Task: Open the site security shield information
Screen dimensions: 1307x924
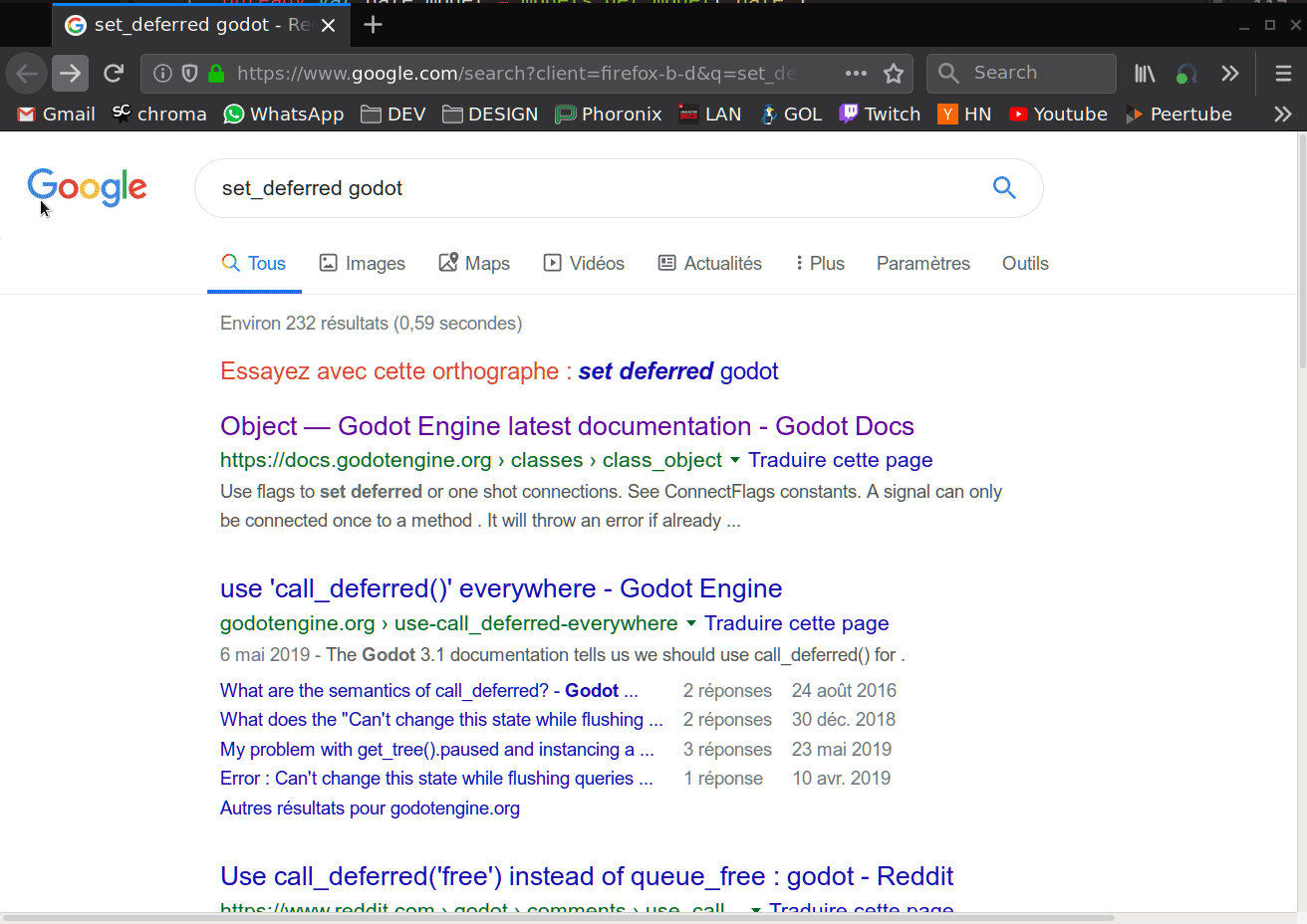Action: pyautogui.click(x=189, y=73)
